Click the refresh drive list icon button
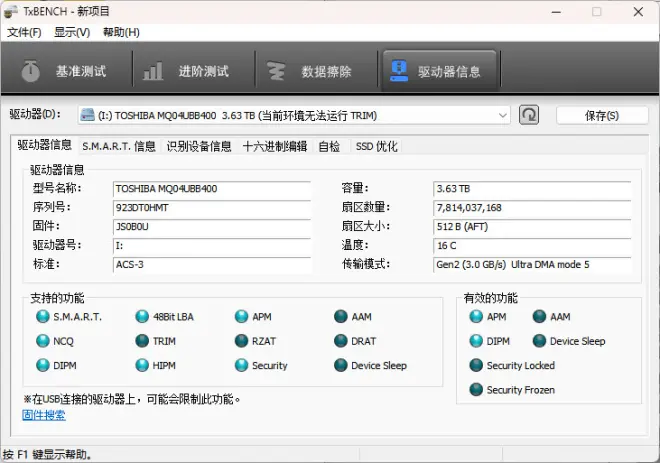This screenshot has width=660, height=463. click(529, 115)
